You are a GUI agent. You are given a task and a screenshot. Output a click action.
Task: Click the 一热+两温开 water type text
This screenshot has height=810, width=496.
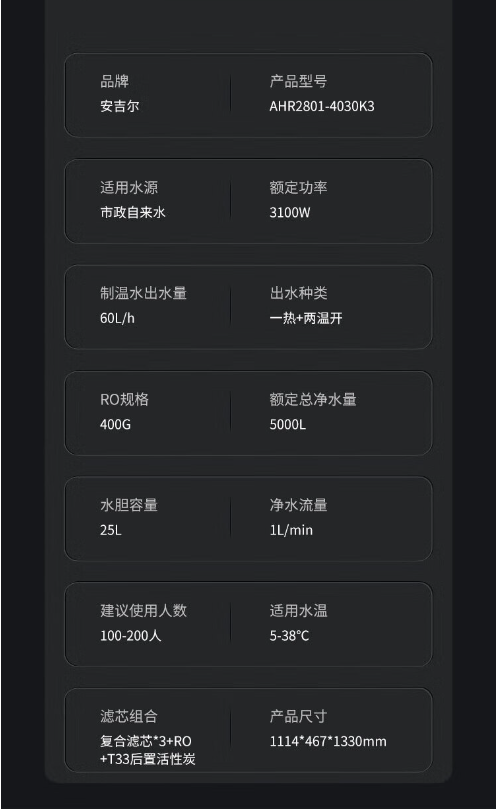[x=306, y=318]
